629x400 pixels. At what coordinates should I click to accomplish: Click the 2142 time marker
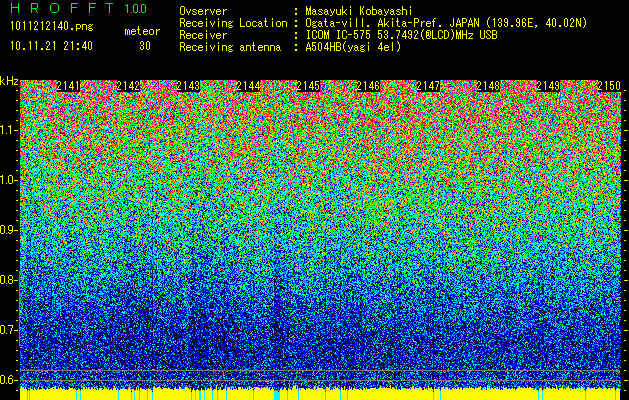(x=128, y=86)
